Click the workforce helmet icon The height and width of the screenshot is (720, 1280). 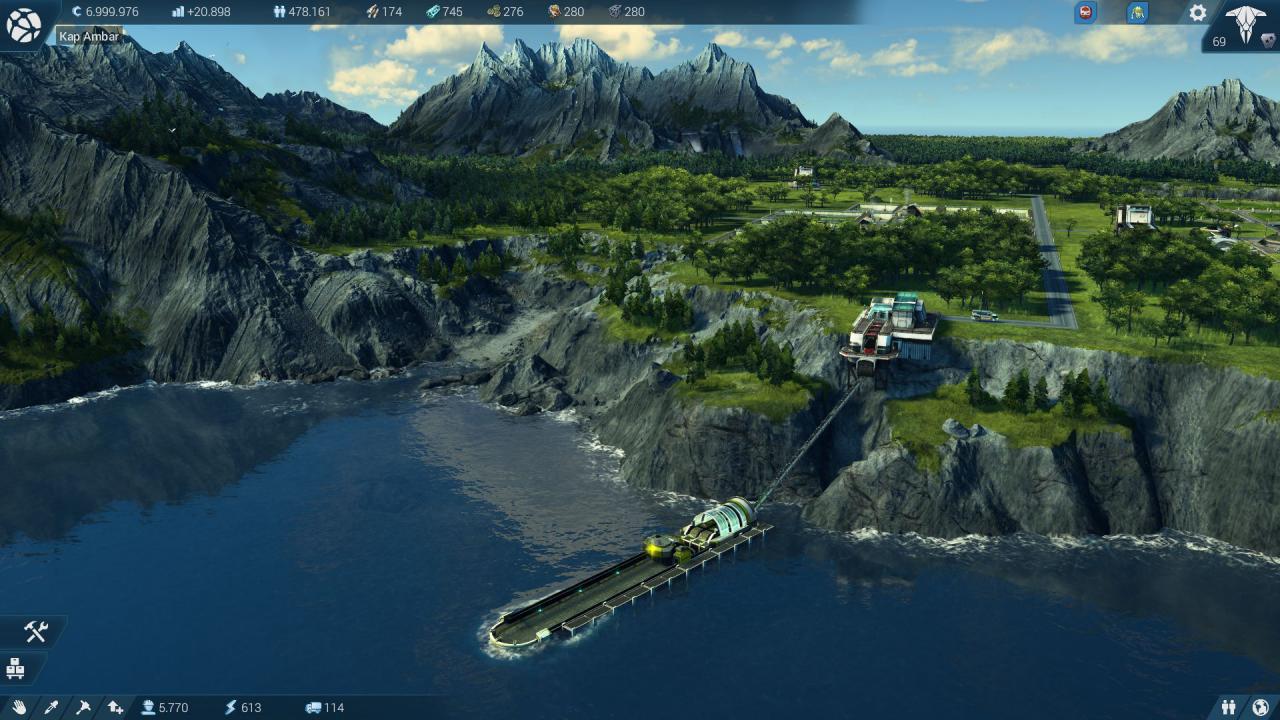pos(148,707)
